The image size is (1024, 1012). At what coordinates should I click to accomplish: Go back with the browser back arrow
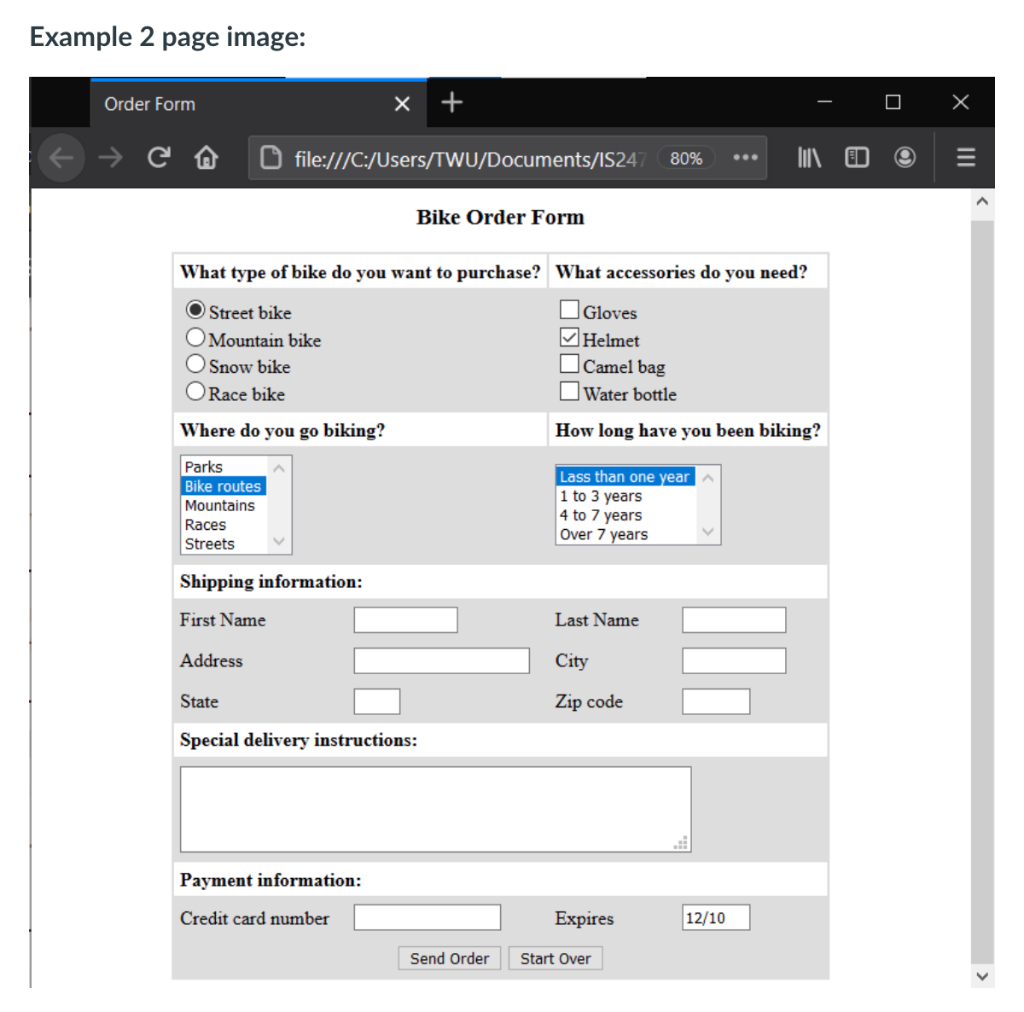click(61, 157)
